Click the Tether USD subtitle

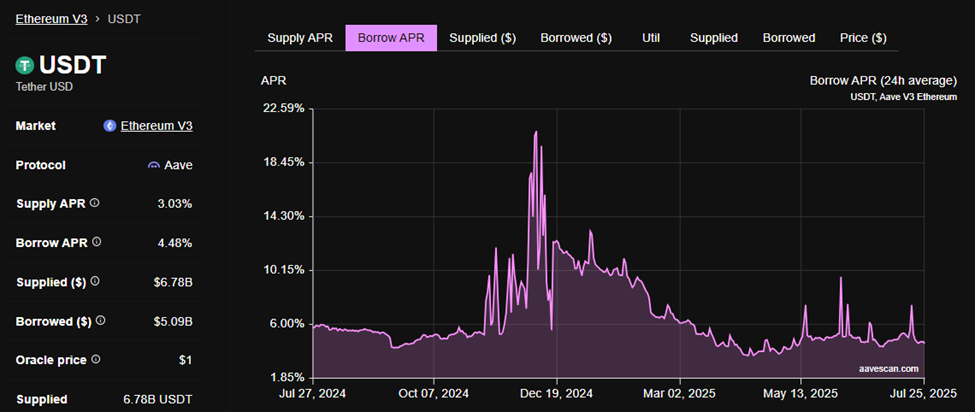[x=44, y=86]
